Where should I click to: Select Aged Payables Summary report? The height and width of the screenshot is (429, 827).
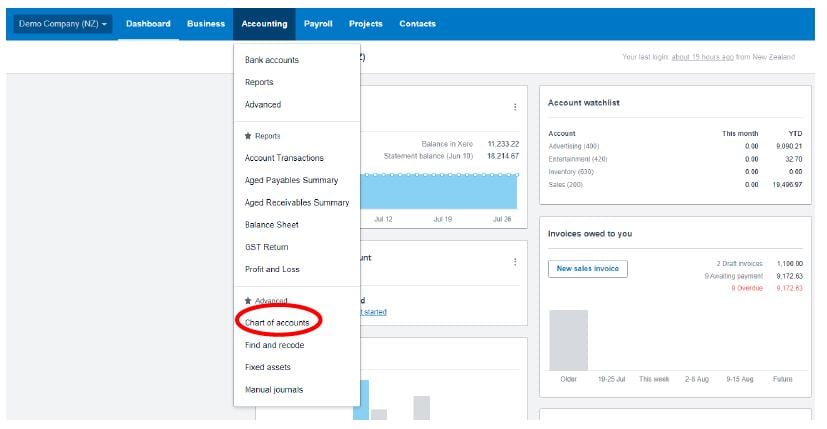(x=291, y=180)
